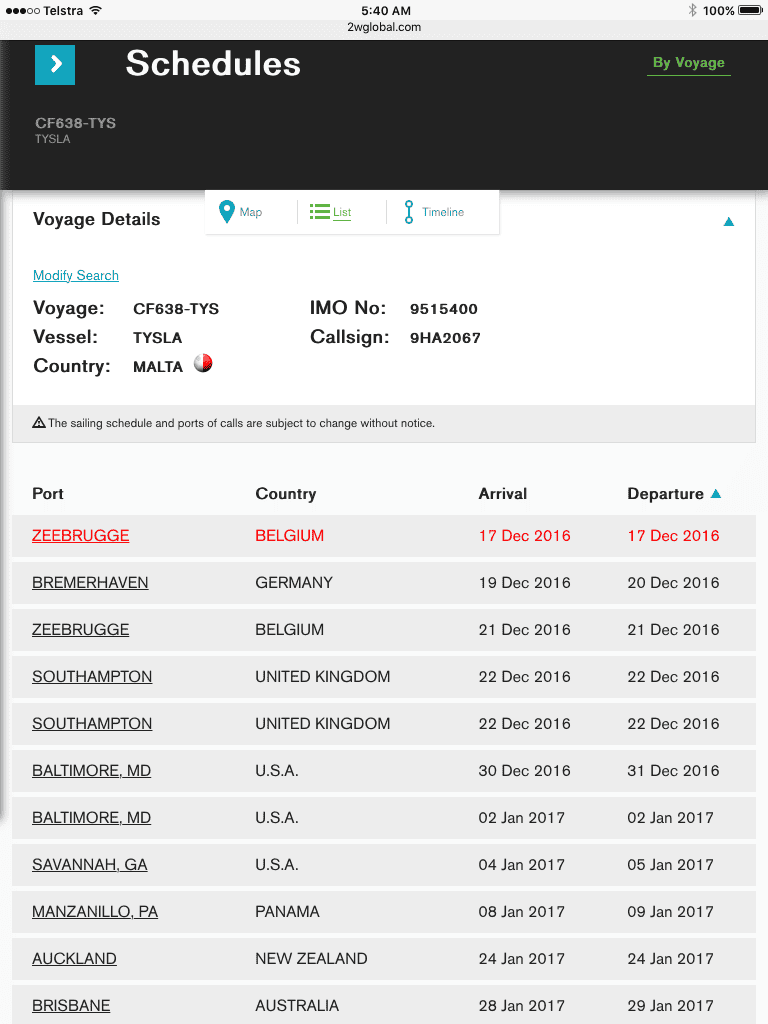Click the Schedules page heading
The width and height of the screenshot is (768, 1024).
pos(213,63)
